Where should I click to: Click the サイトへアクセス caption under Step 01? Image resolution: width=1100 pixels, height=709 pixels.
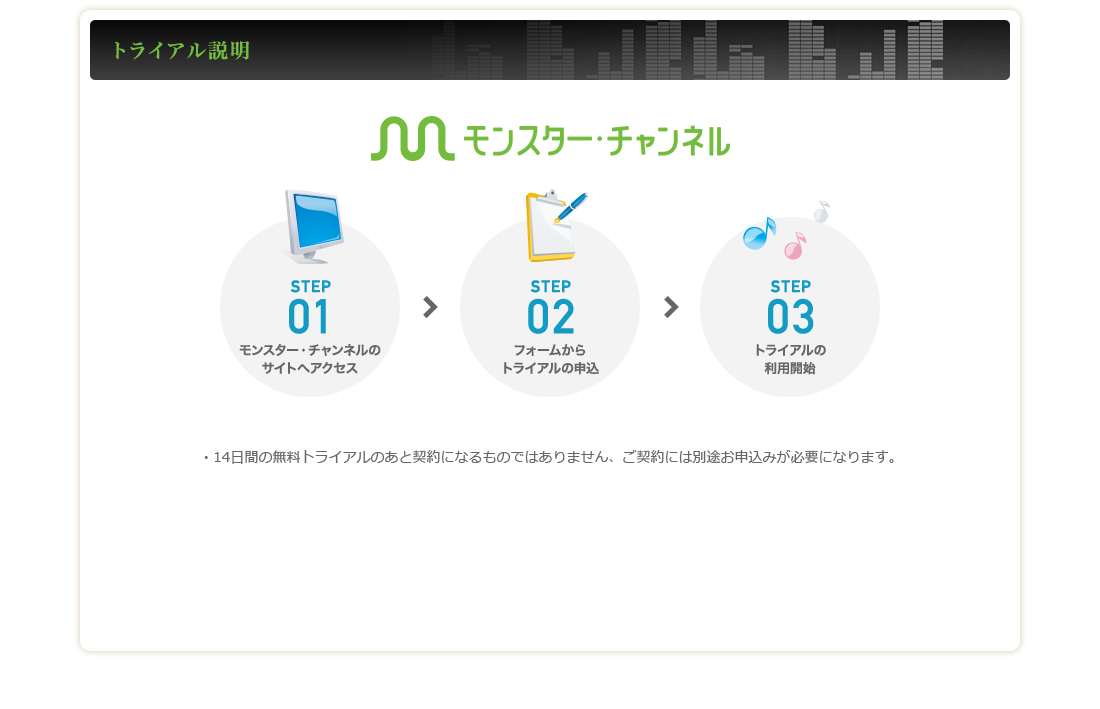309,368
